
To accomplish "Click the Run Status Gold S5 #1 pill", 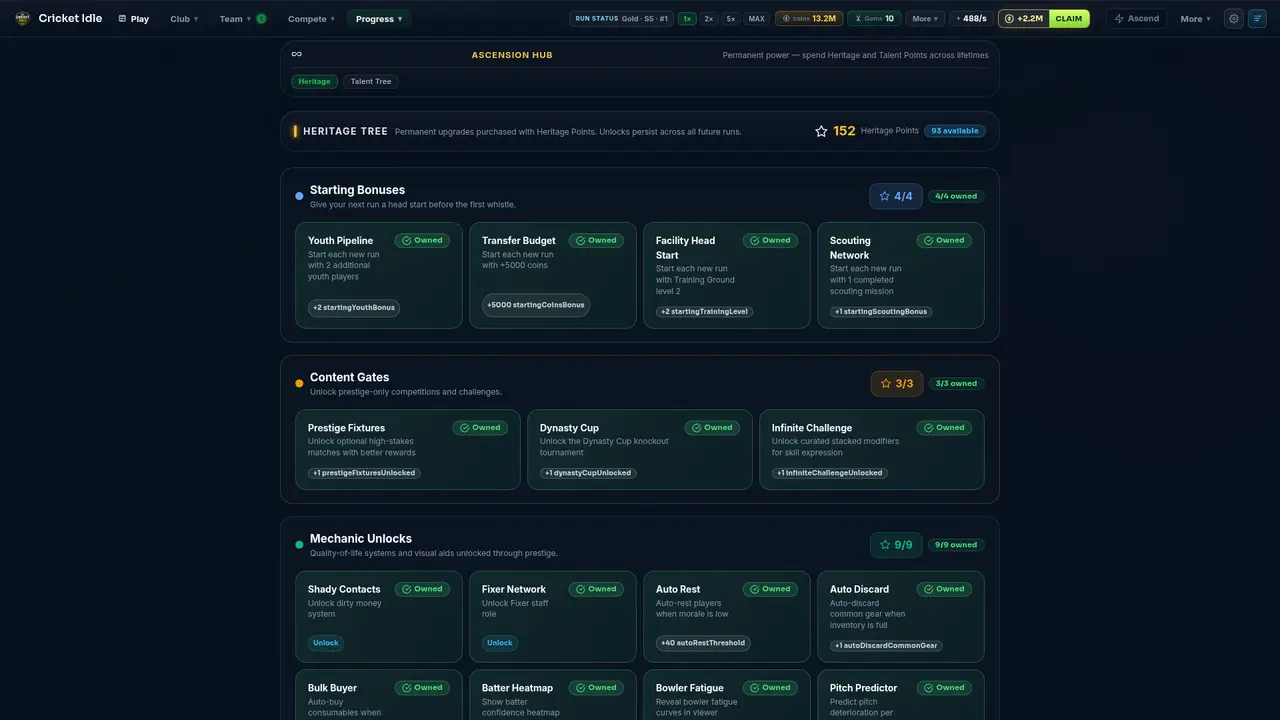I will 621,18.
